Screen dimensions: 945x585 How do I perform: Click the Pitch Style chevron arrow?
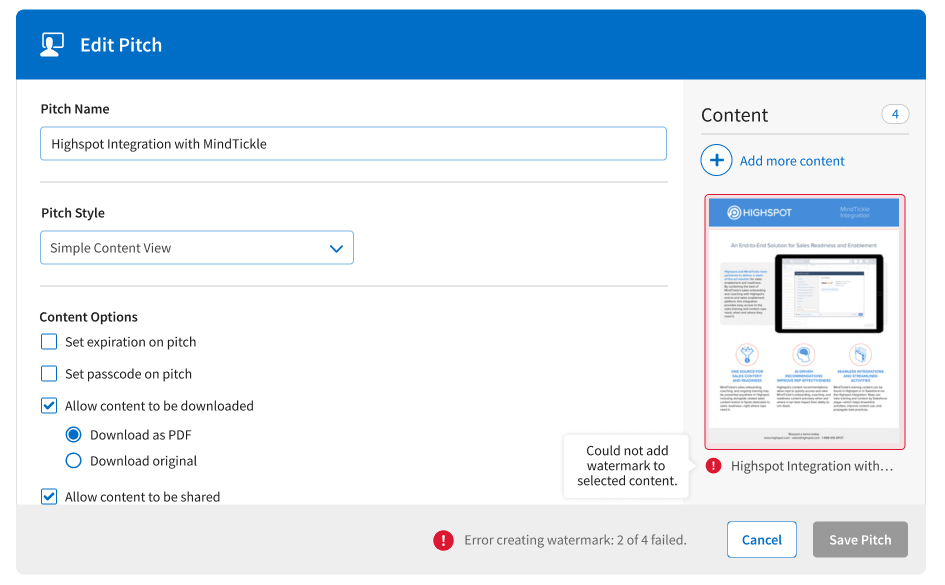(336, 248)
